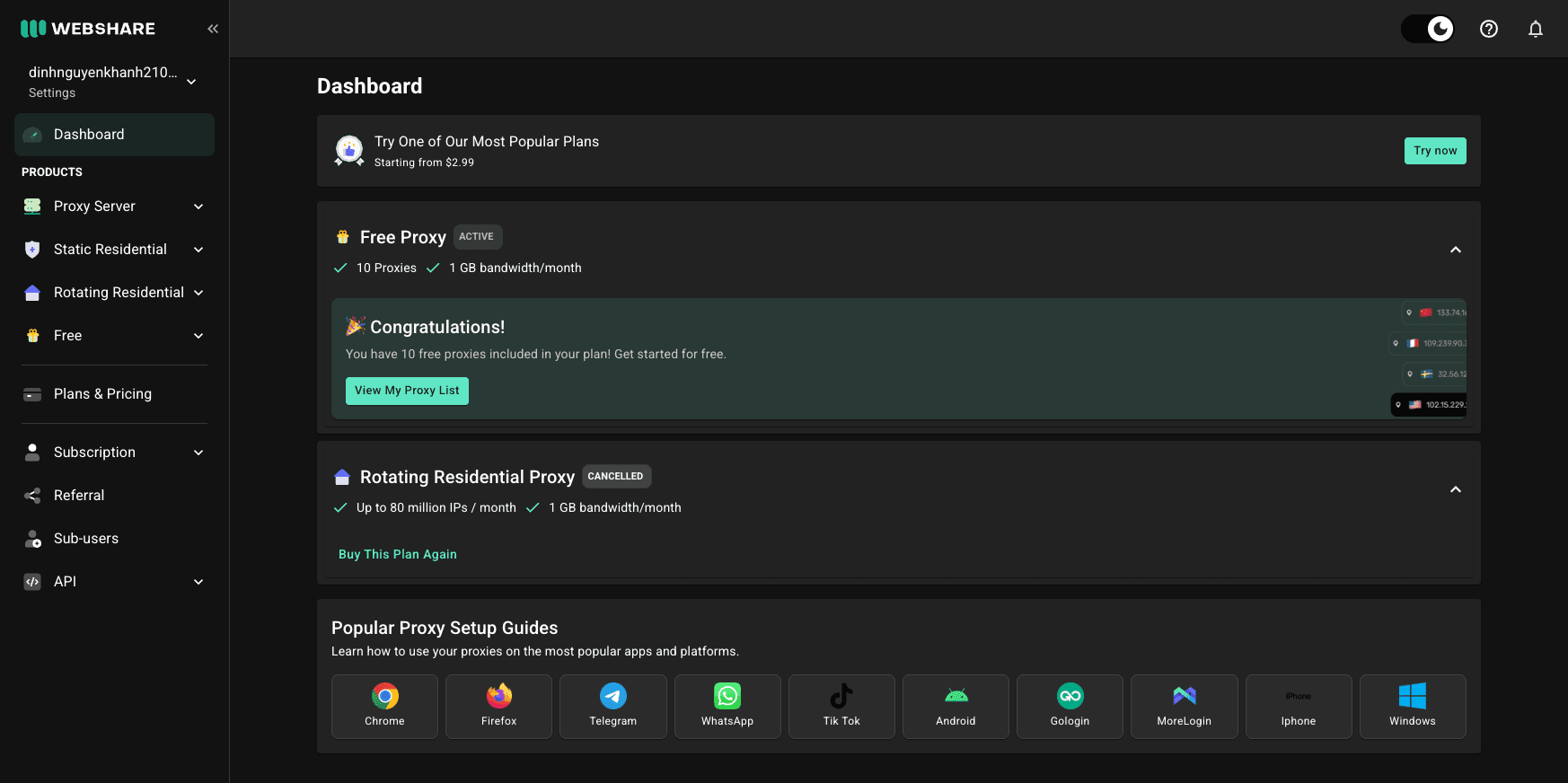
Task: Click the API code icon
Action: coord(32,582)
